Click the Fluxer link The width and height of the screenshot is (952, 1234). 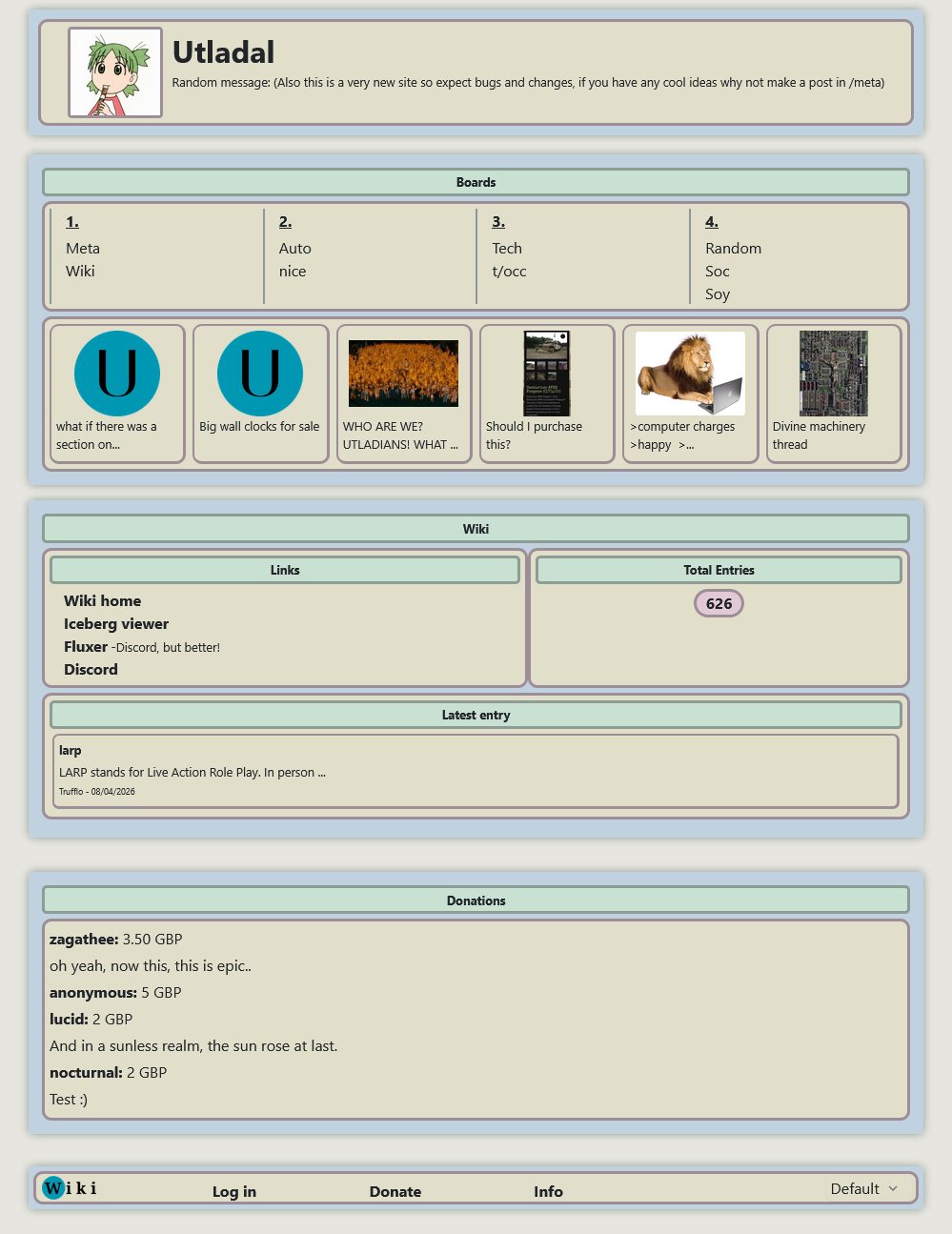click(x=86, y=646)
